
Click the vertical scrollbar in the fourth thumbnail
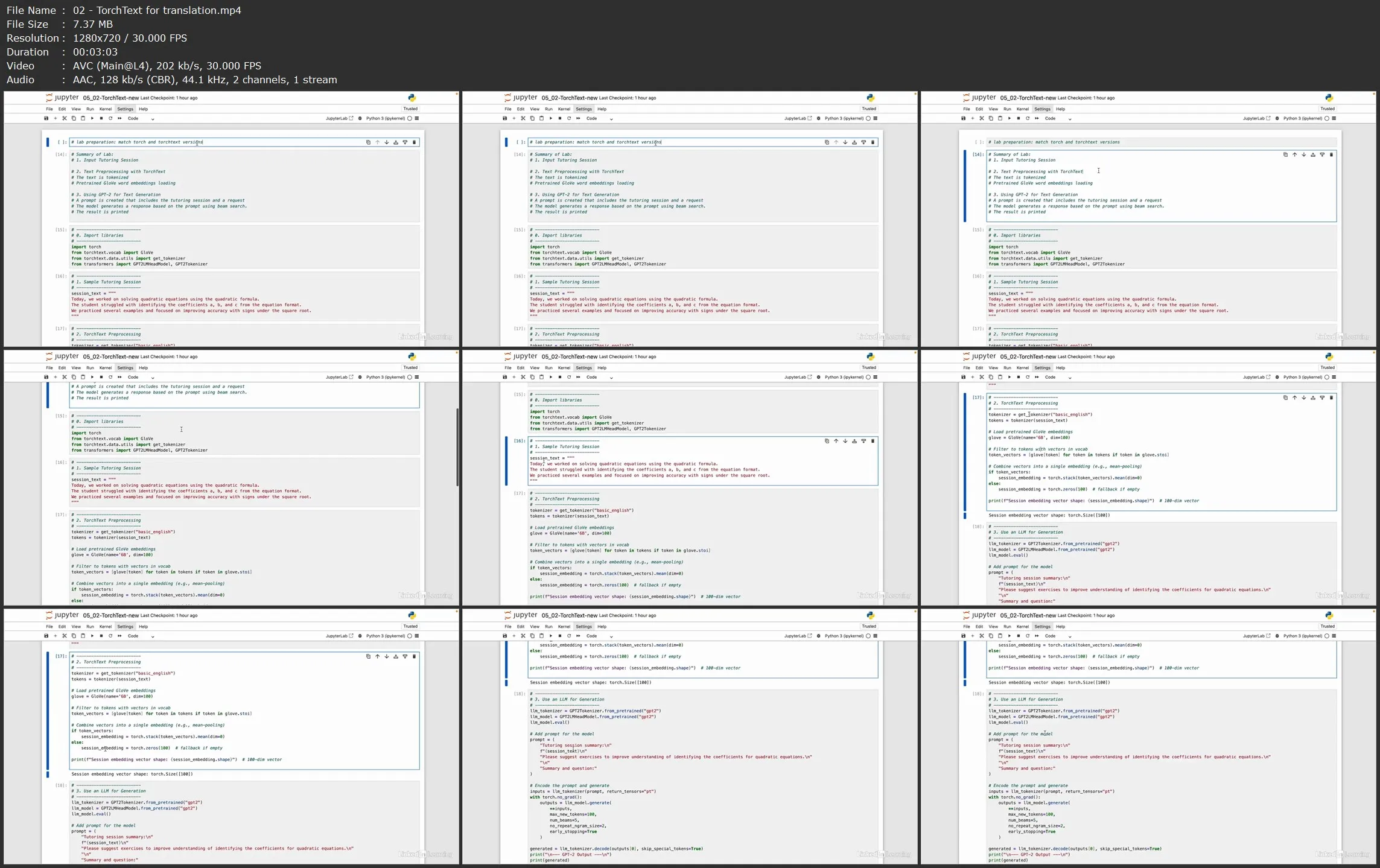point(457,446)
